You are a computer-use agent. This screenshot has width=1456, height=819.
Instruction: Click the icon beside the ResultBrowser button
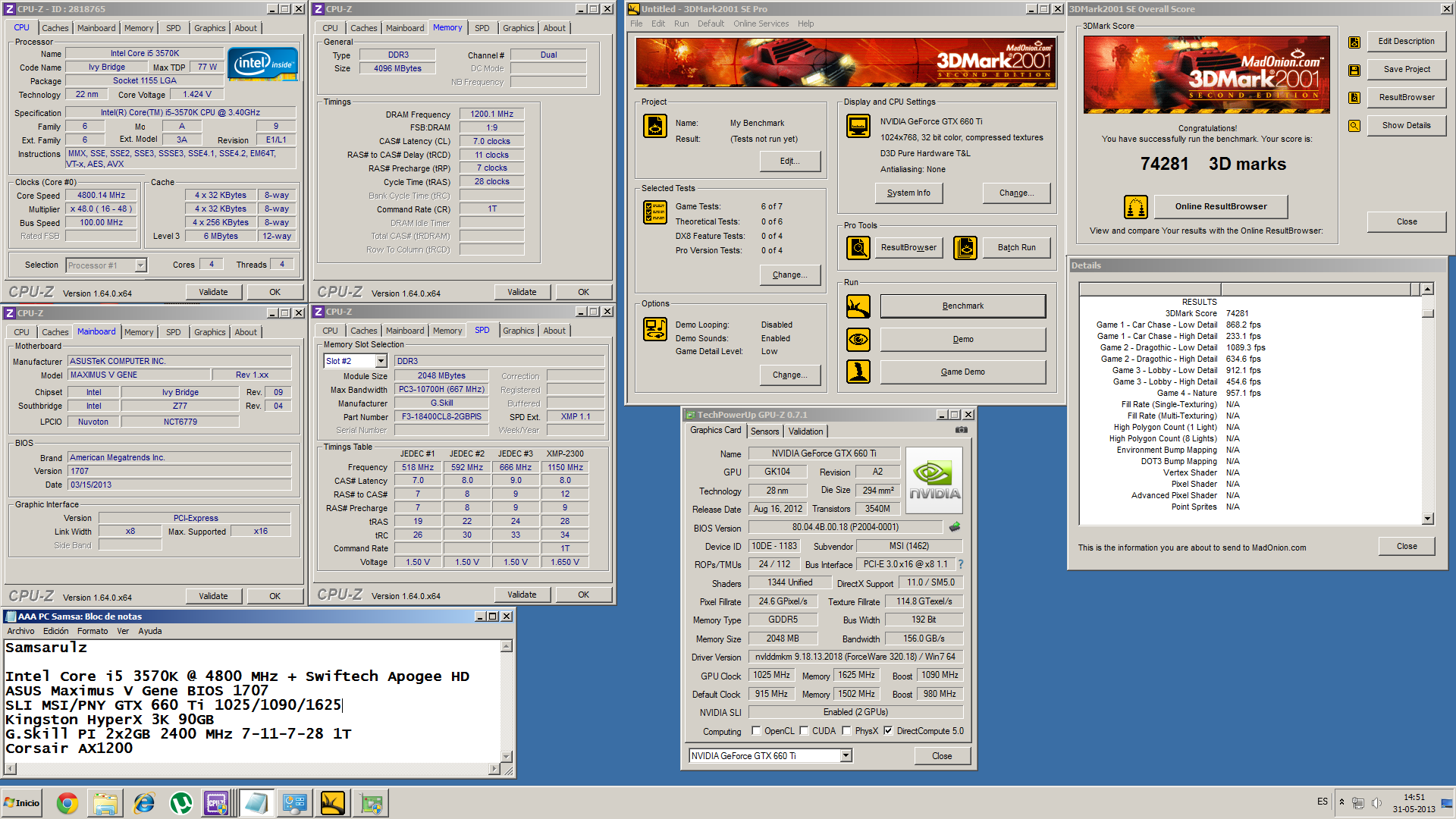coord(1354,98)
